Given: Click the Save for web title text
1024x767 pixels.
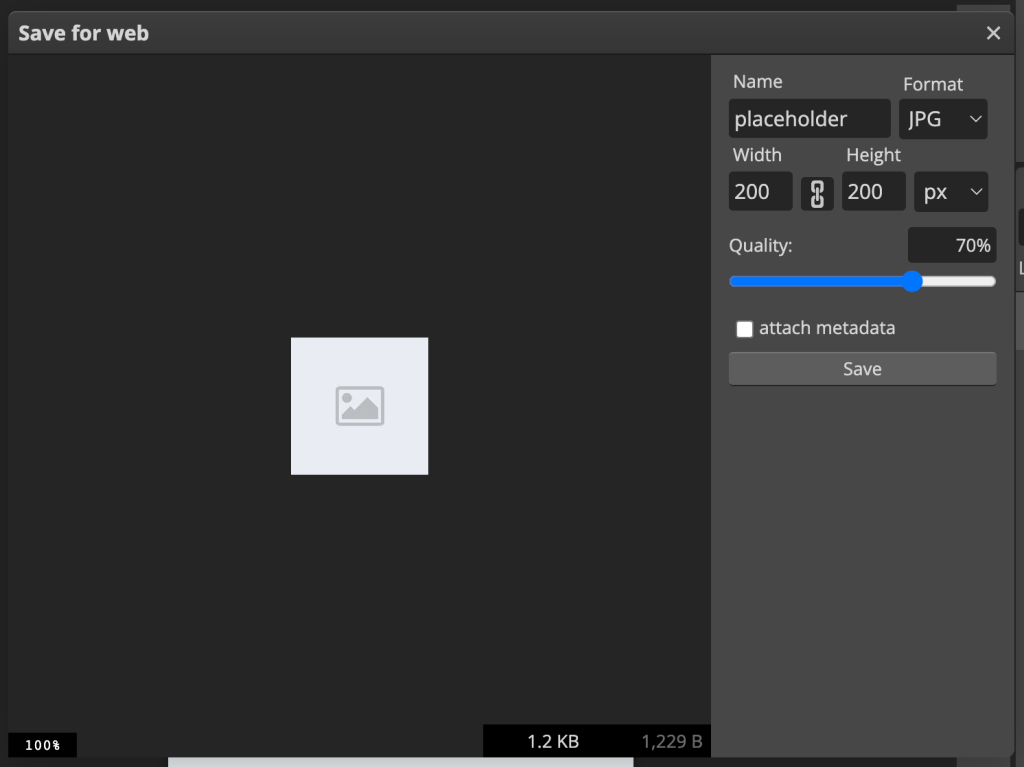Looking at the screenshot, I should click(x=83, y=33).
